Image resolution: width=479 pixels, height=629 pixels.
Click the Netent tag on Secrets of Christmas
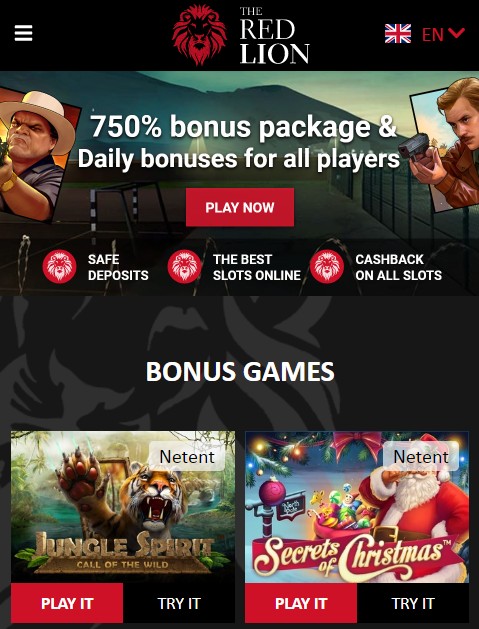tap(421, 457)
